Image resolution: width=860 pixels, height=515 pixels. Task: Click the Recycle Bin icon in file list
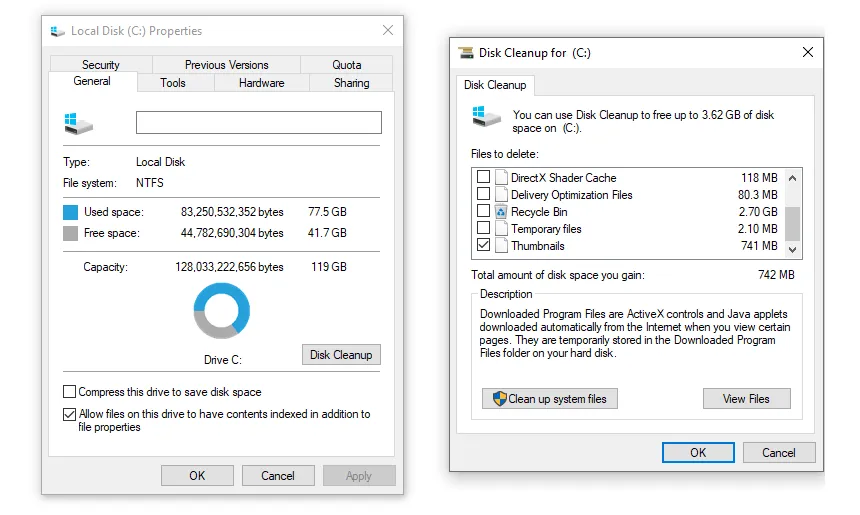(501, 212)
